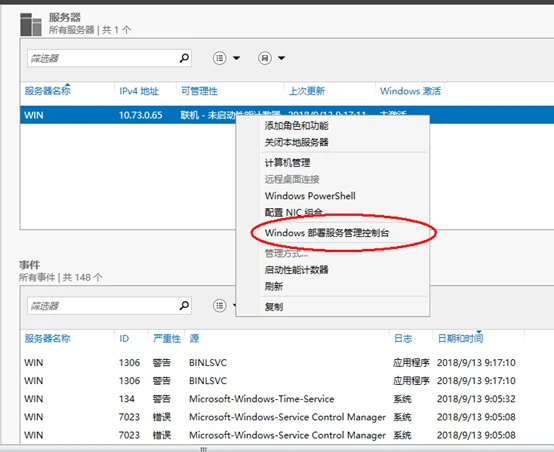Select 启动性能计数器 in context menu

[x=297, y=270]
